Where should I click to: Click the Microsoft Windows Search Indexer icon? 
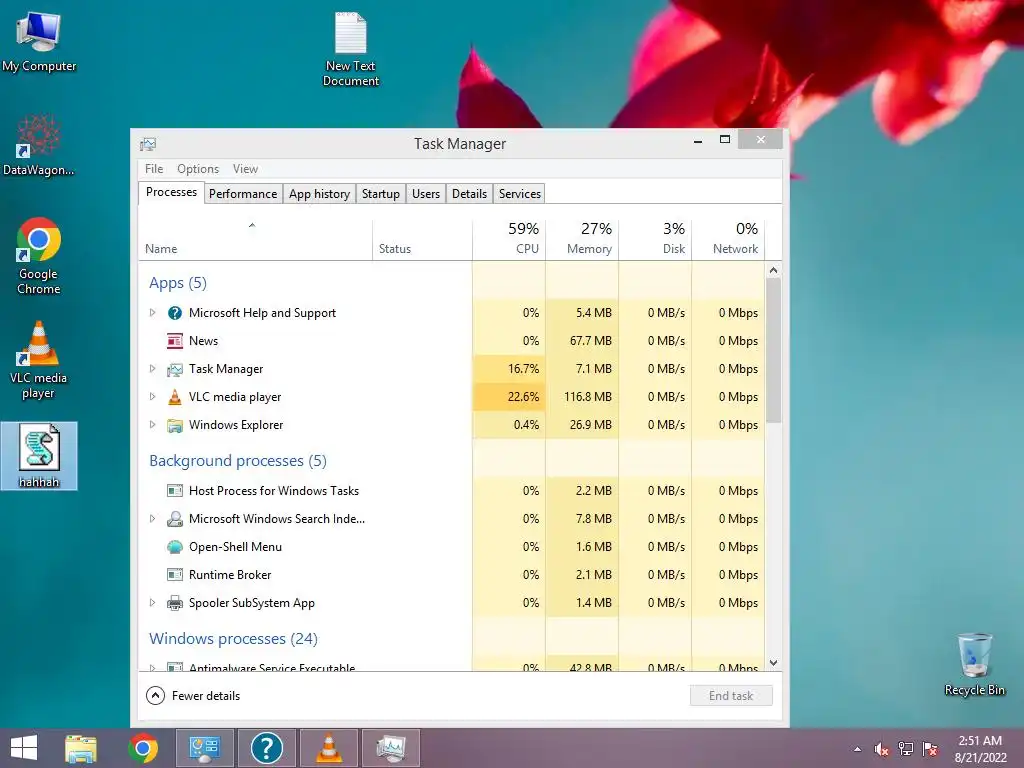point(174,519)
